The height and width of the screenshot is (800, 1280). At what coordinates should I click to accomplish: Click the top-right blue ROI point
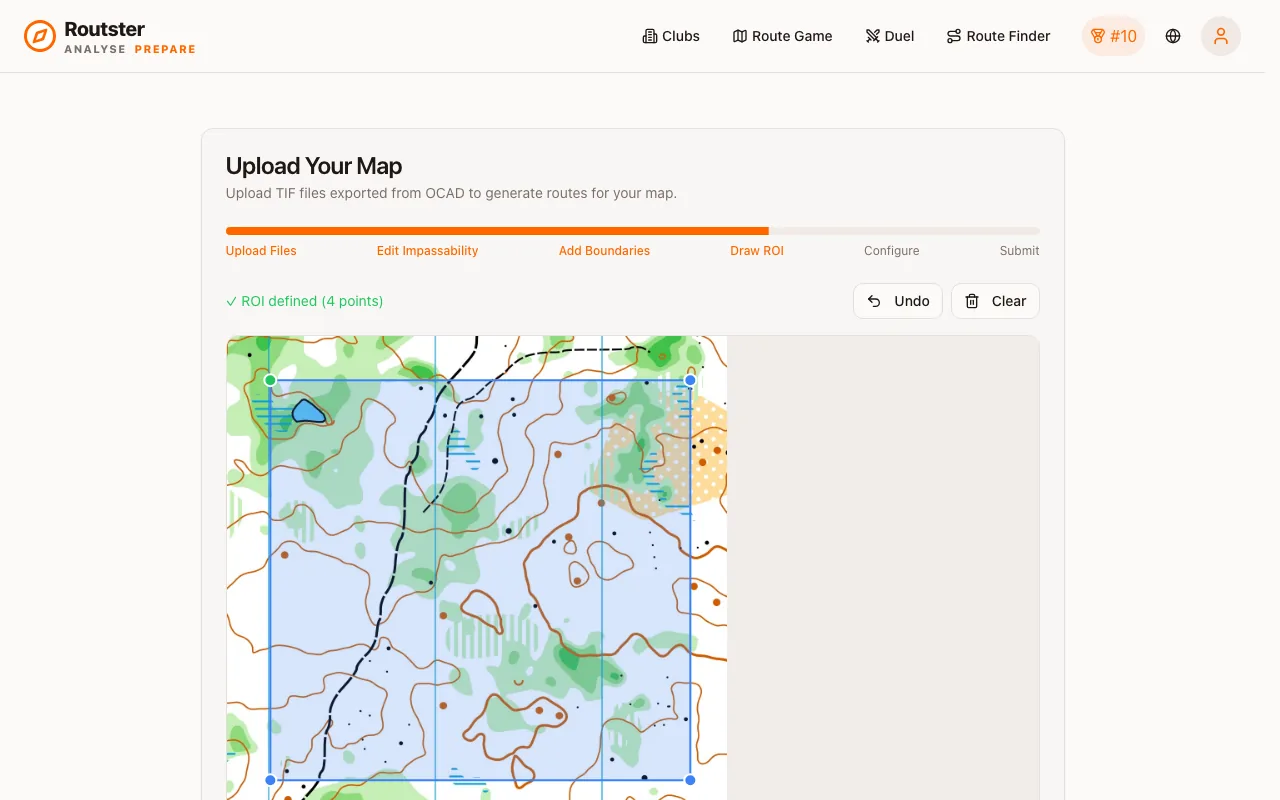(x=690, y=380)
